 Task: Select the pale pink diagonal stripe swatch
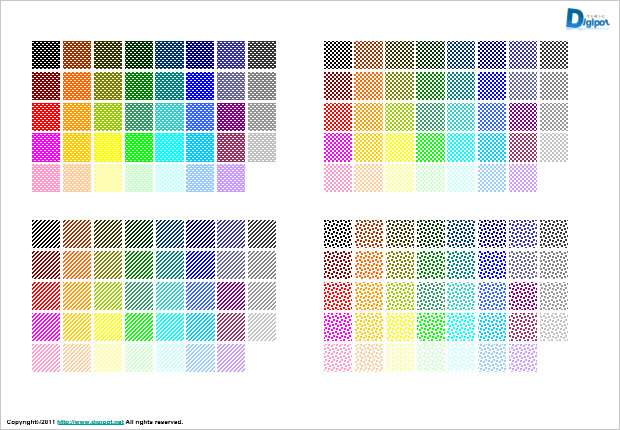pyautogui.click(x=46, y=357)
